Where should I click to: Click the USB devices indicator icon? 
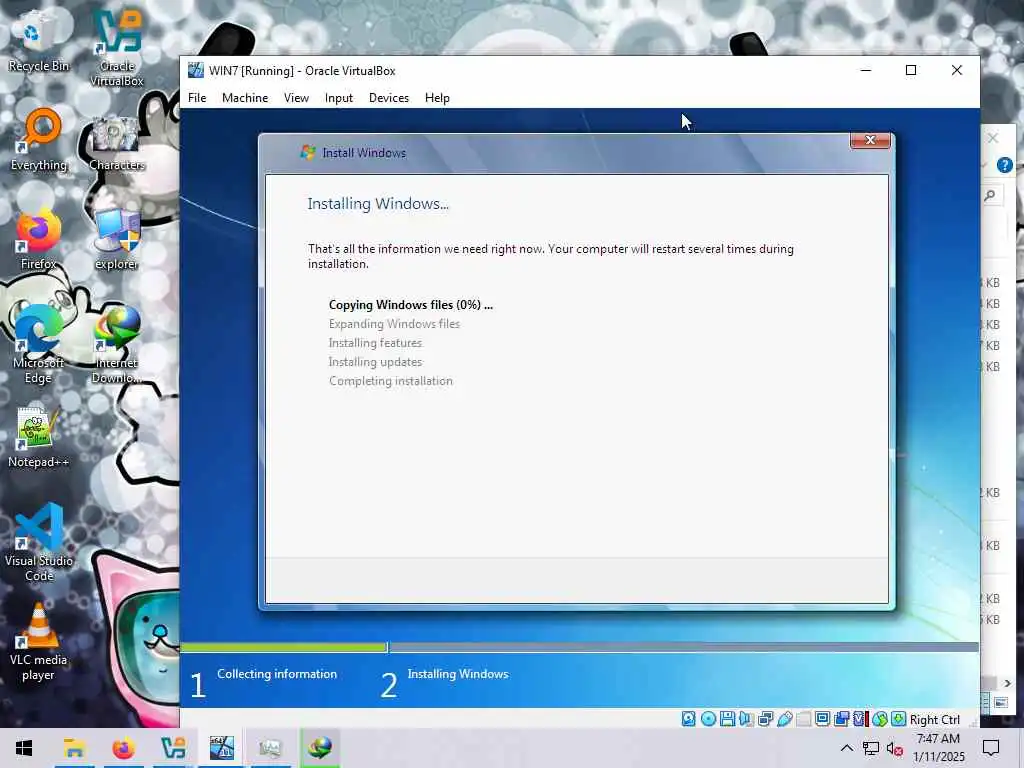pyautogui.click(x=784, y=719)
